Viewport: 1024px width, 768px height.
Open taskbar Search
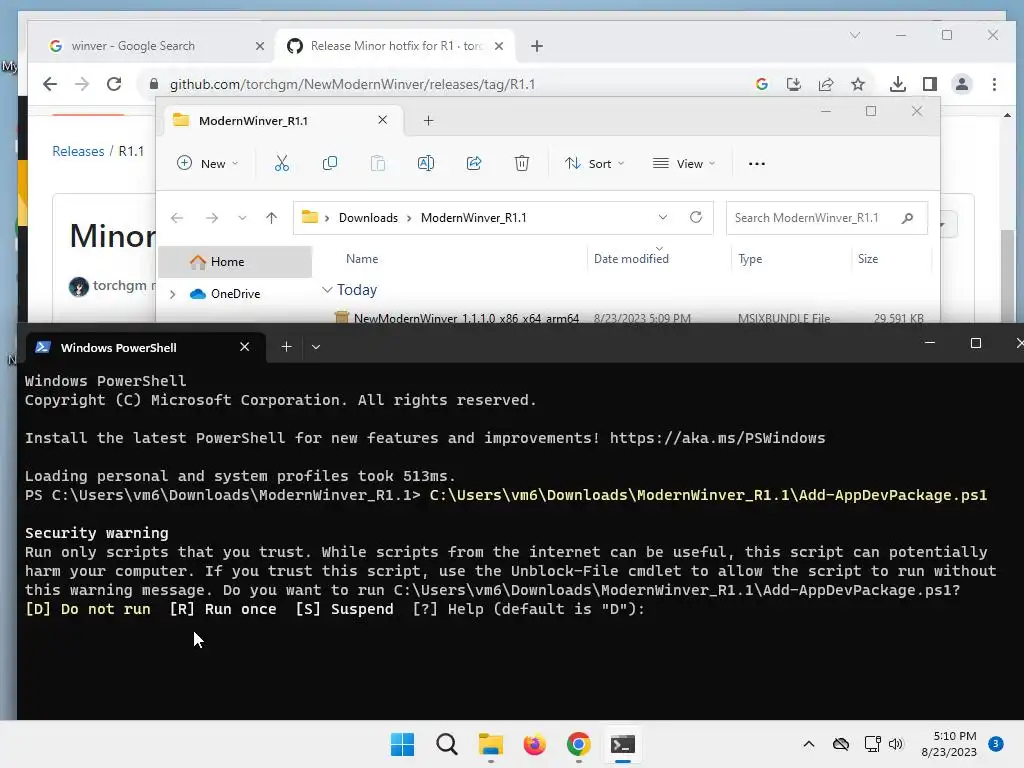pos(447,744)
